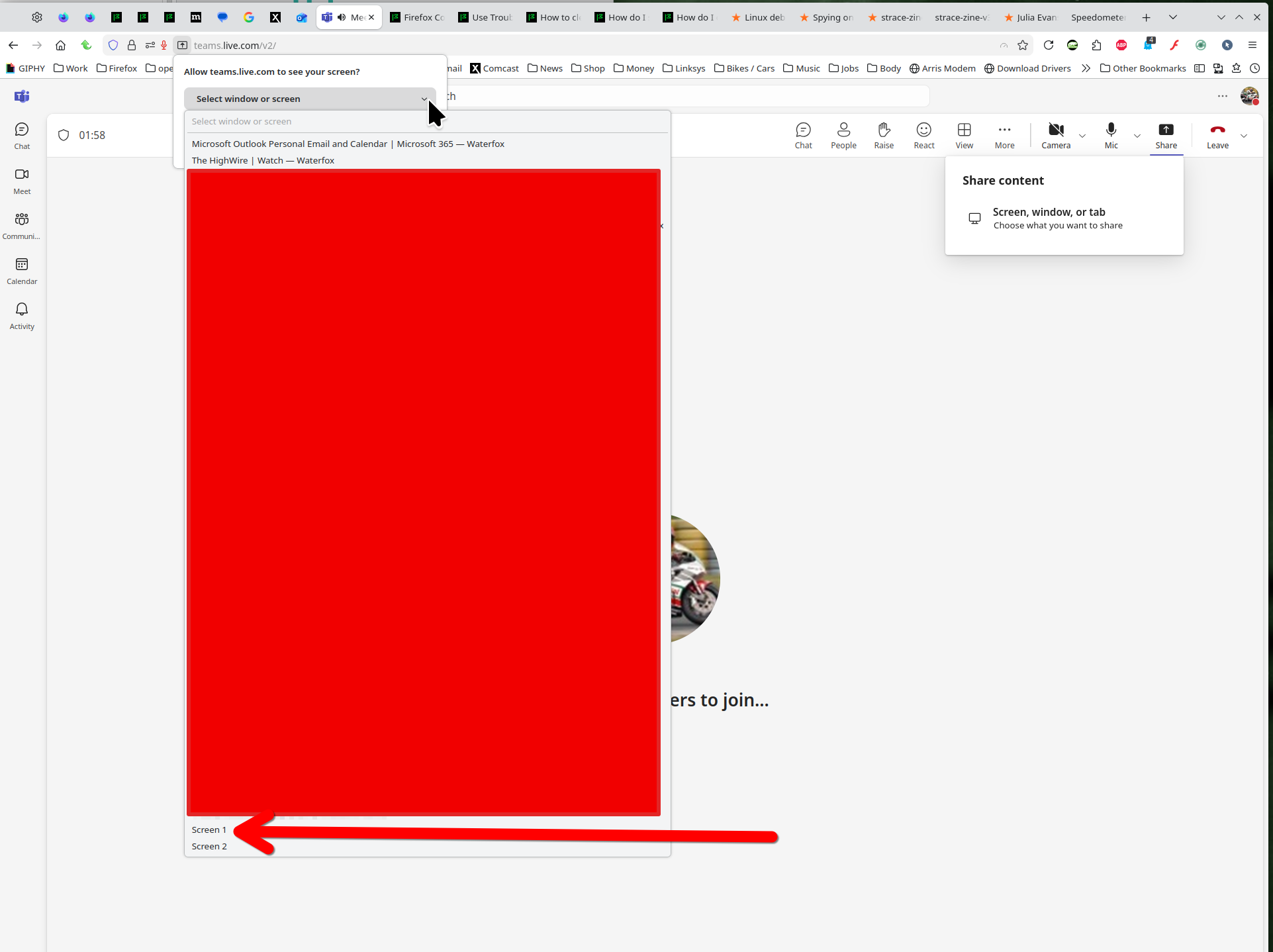Image resolution: width=1273 pixels, height=952 pixels.
Task: Expand Mic options chevron
Action: click(x=1137, y=136)
